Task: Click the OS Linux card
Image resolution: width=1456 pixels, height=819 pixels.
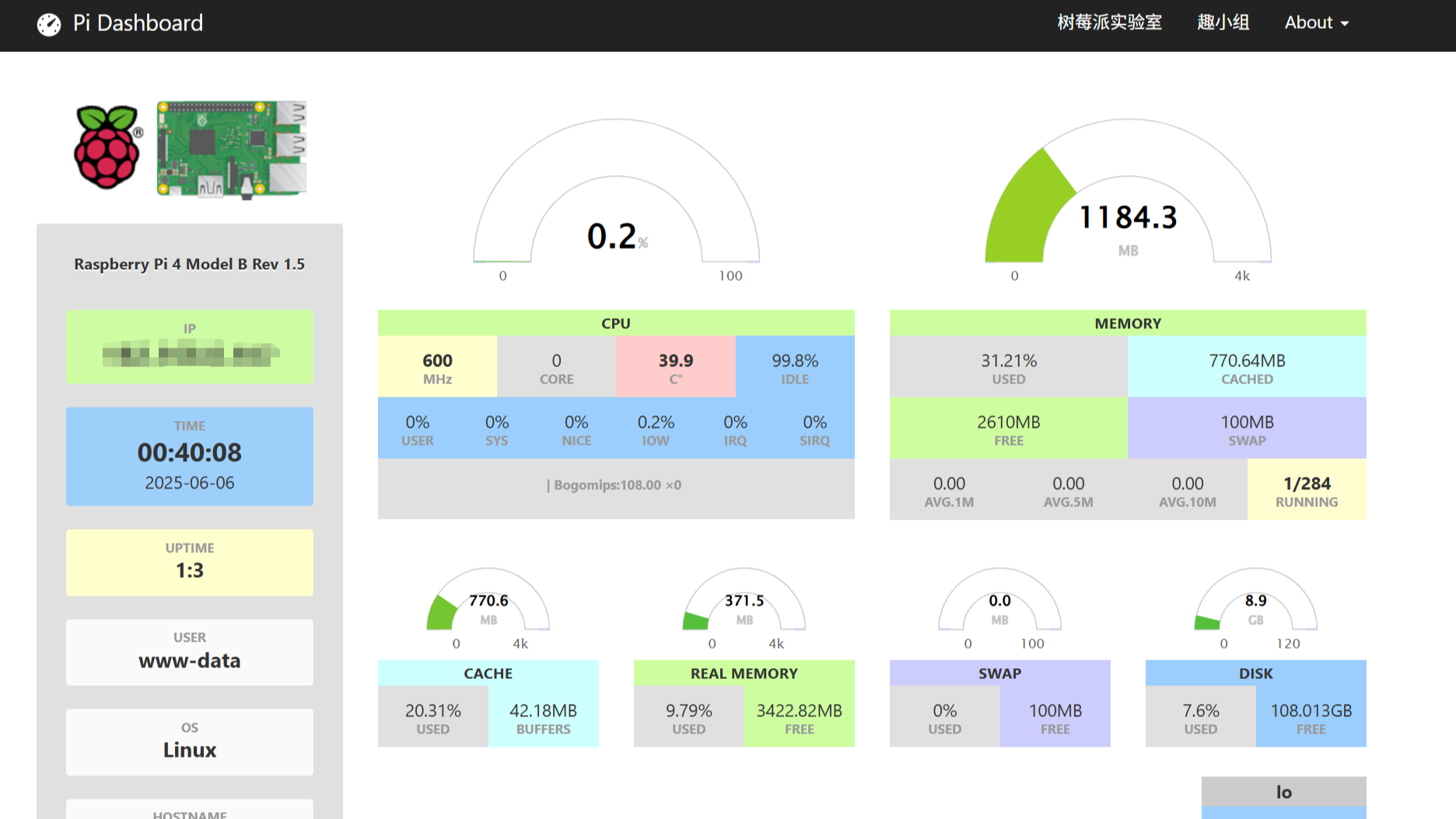Action: click(x=190, y=742)
